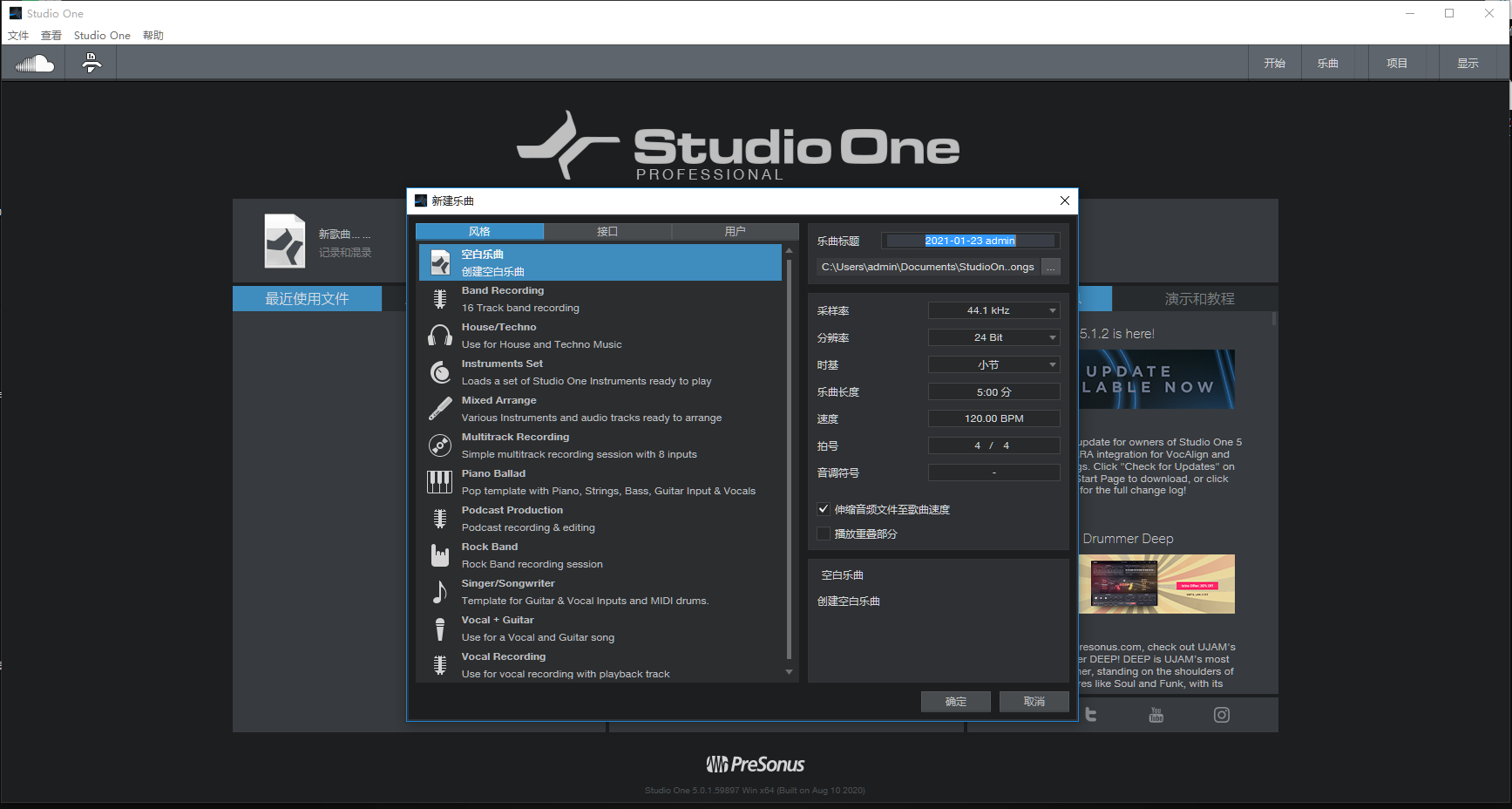This screenshot has width=1512, height=809.
Task: Click the 取消 button
Action: click(1034, 702)
